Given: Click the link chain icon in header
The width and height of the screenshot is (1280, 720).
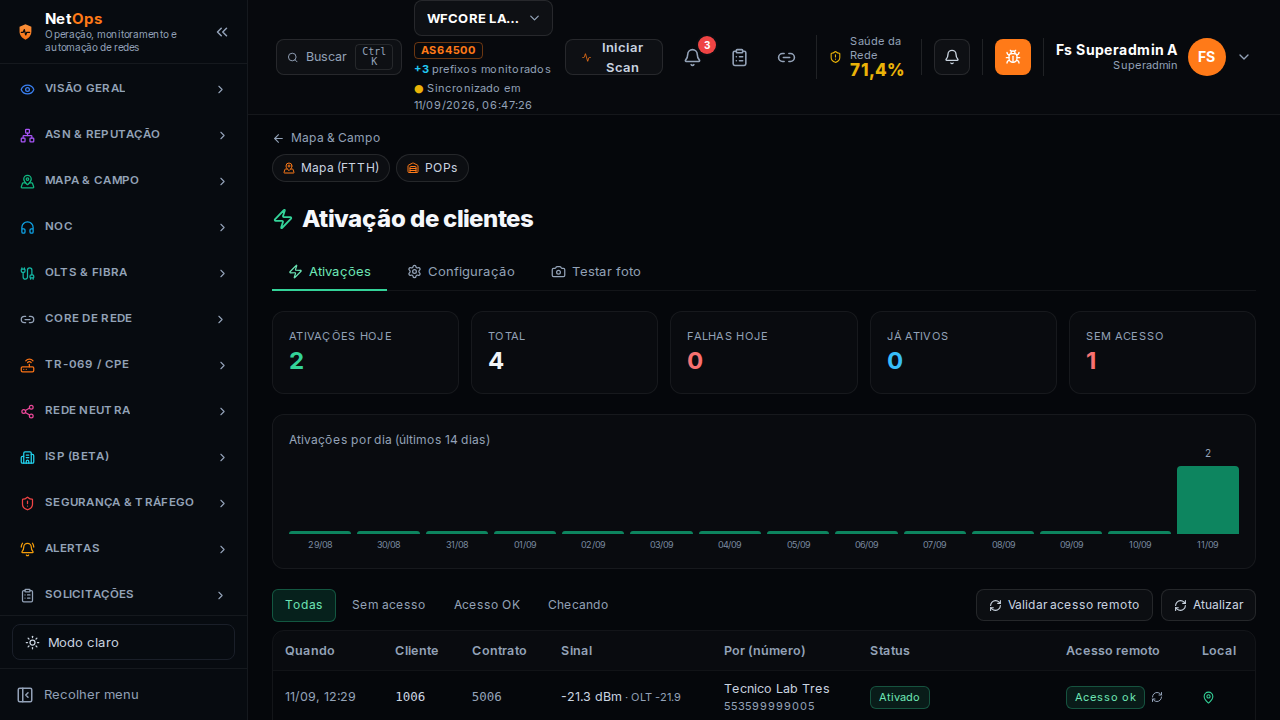Looking at the screenshot, I should point(786,57).
